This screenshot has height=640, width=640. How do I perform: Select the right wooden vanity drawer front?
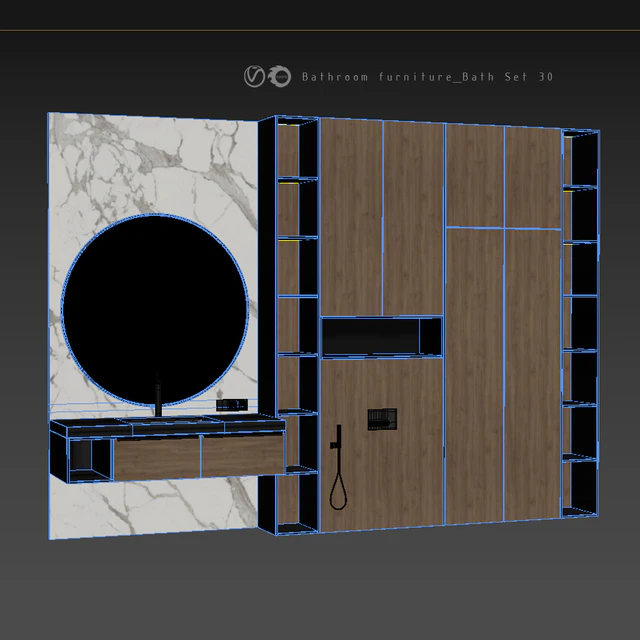click(243, 455)
